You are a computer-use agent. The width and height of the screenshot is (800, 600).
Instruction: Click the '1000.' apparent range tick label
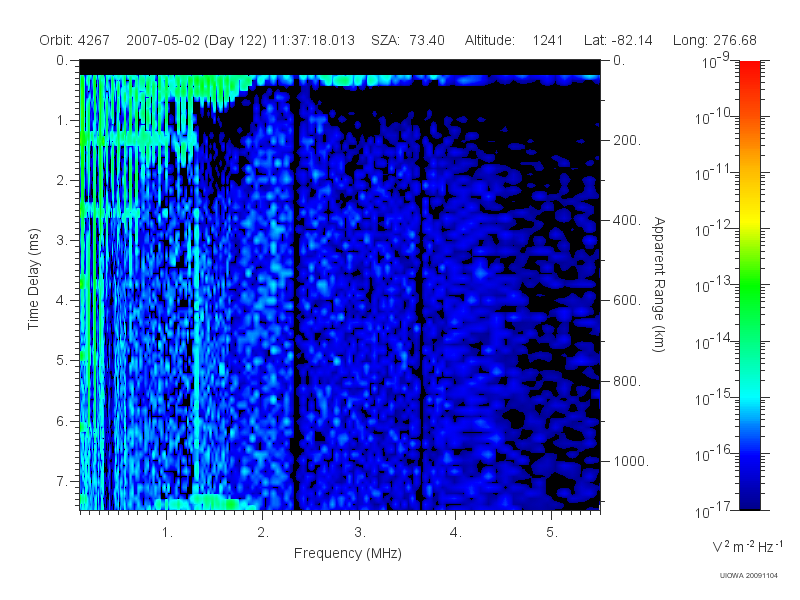click(631, 461)
